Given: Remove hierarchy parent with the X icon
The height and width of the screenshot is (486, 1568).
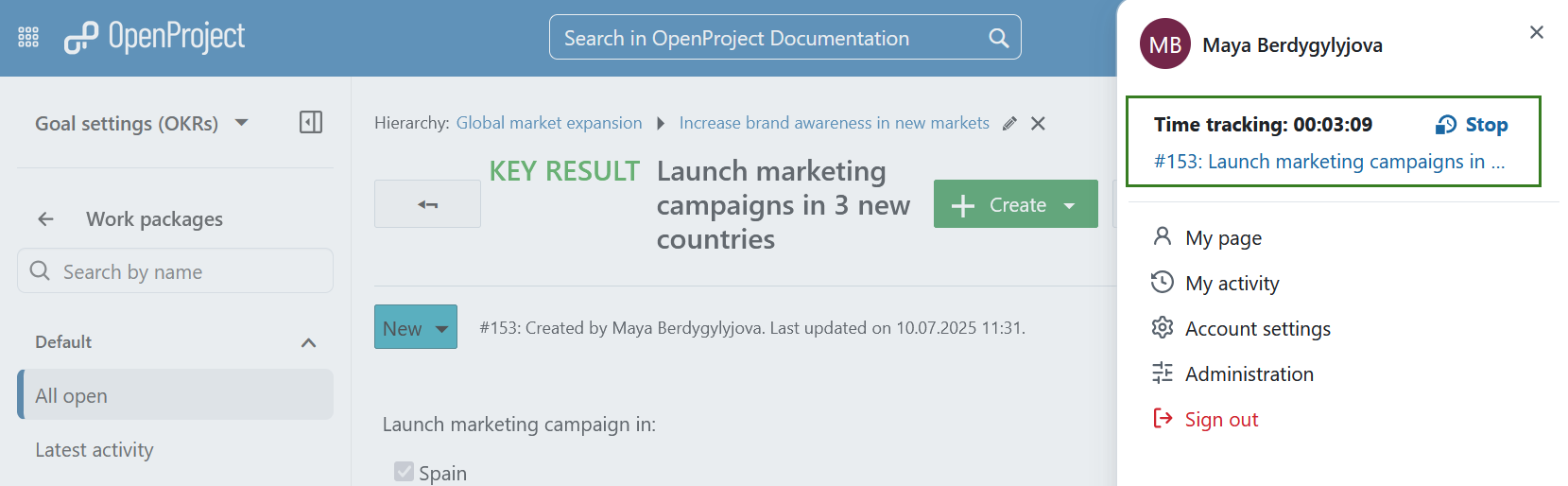Looking at the screenshot, I should [x=1038, y=124].
